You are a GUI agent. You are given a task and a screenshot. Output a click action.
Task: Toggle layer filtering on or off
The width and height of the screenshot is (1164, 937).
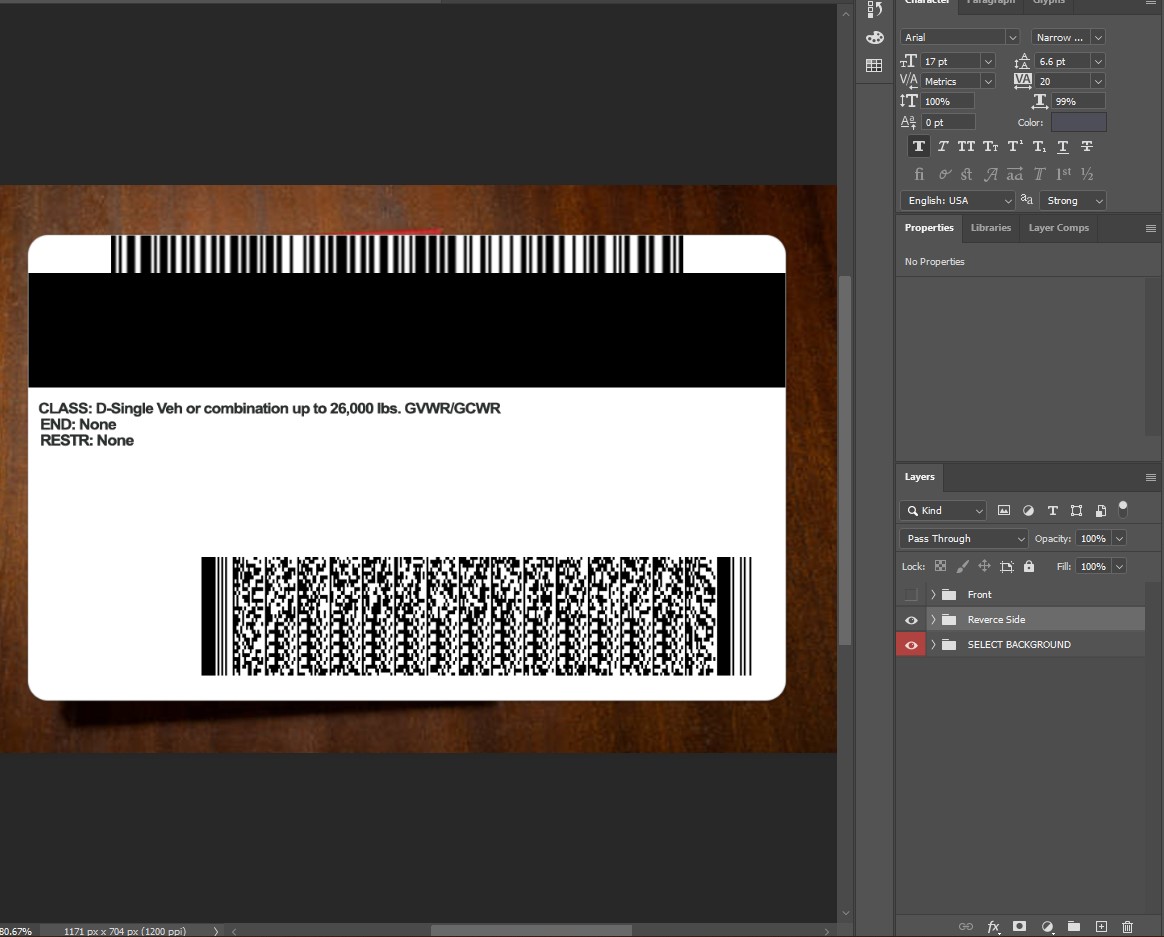(x=1123, y=509)
